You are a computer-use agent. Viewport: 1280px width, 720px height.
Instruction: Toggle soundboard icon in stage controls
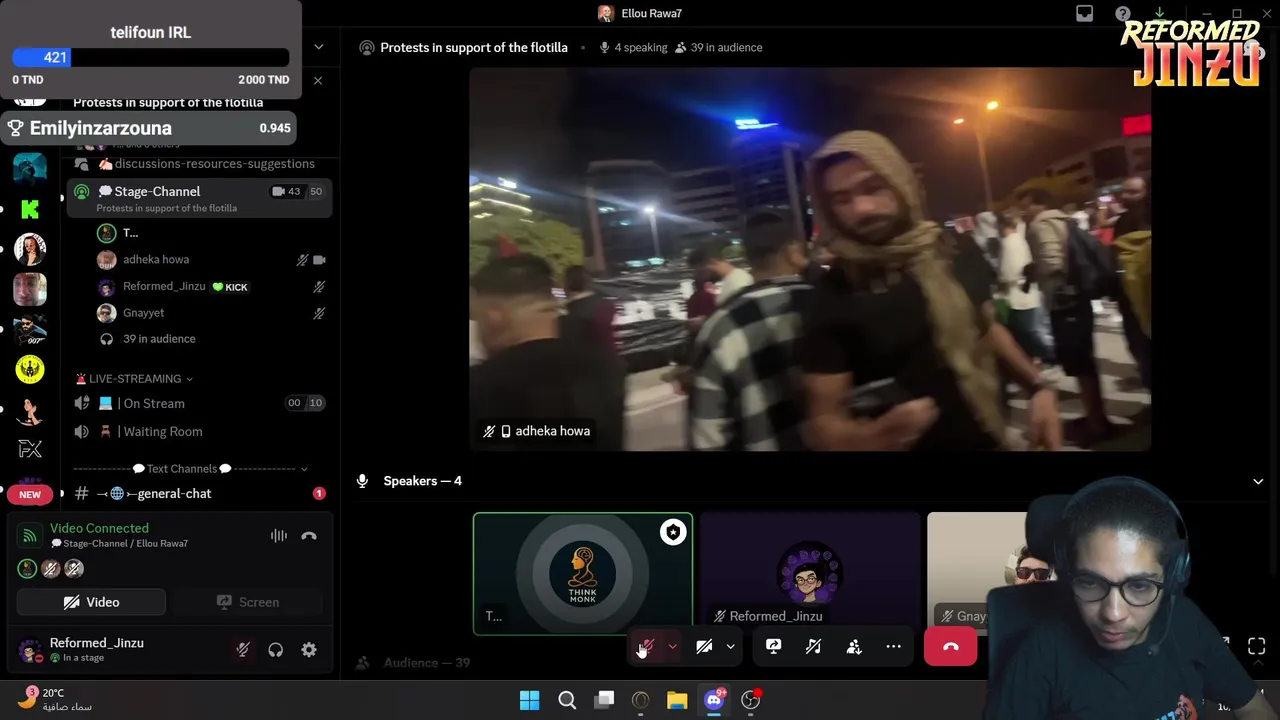pyautogui.click(x=813, y=647)
